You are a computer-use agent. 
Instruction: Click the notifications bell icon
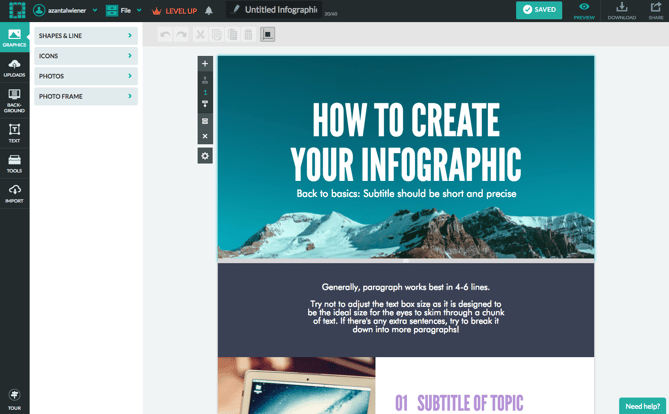coord(209,10)
